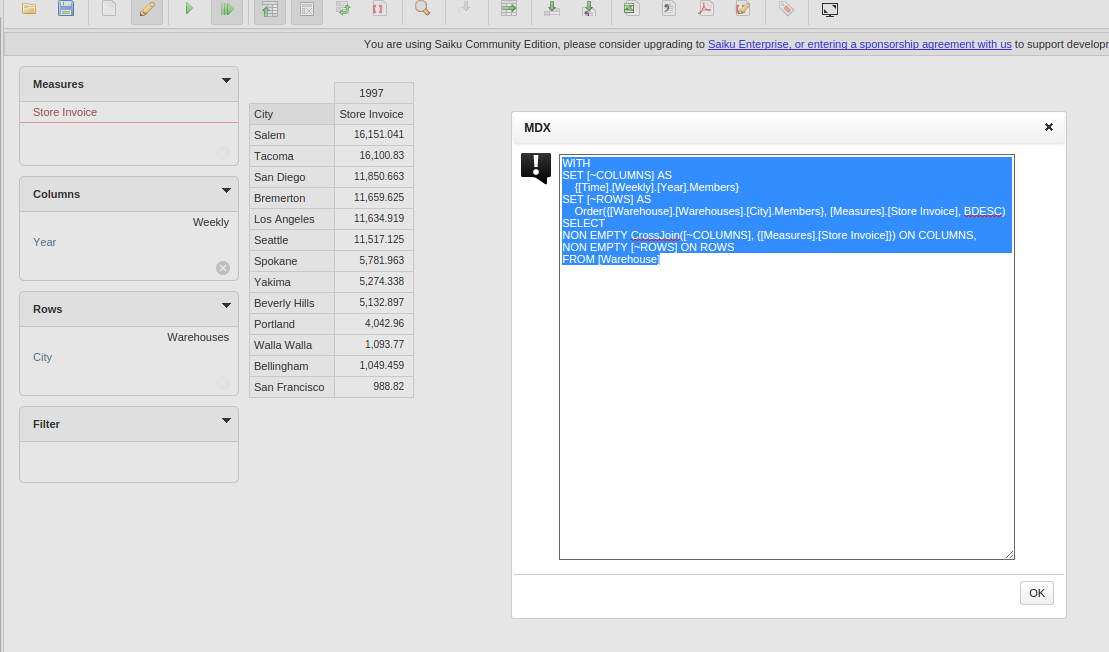Export results to PDF icon

(x=706, y=8)
